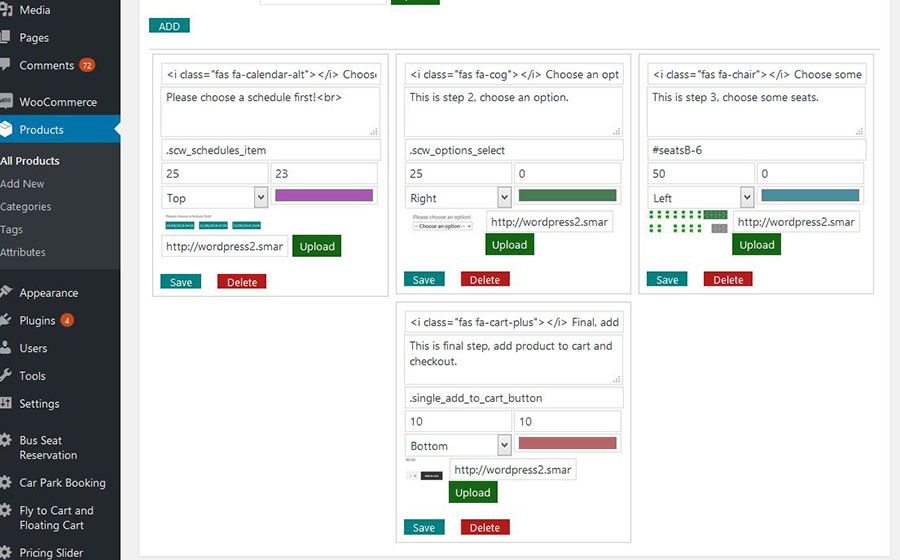
Task: Click the Settings icon in the sidebar
Action: pyautogui.click(x=5, y=403)
